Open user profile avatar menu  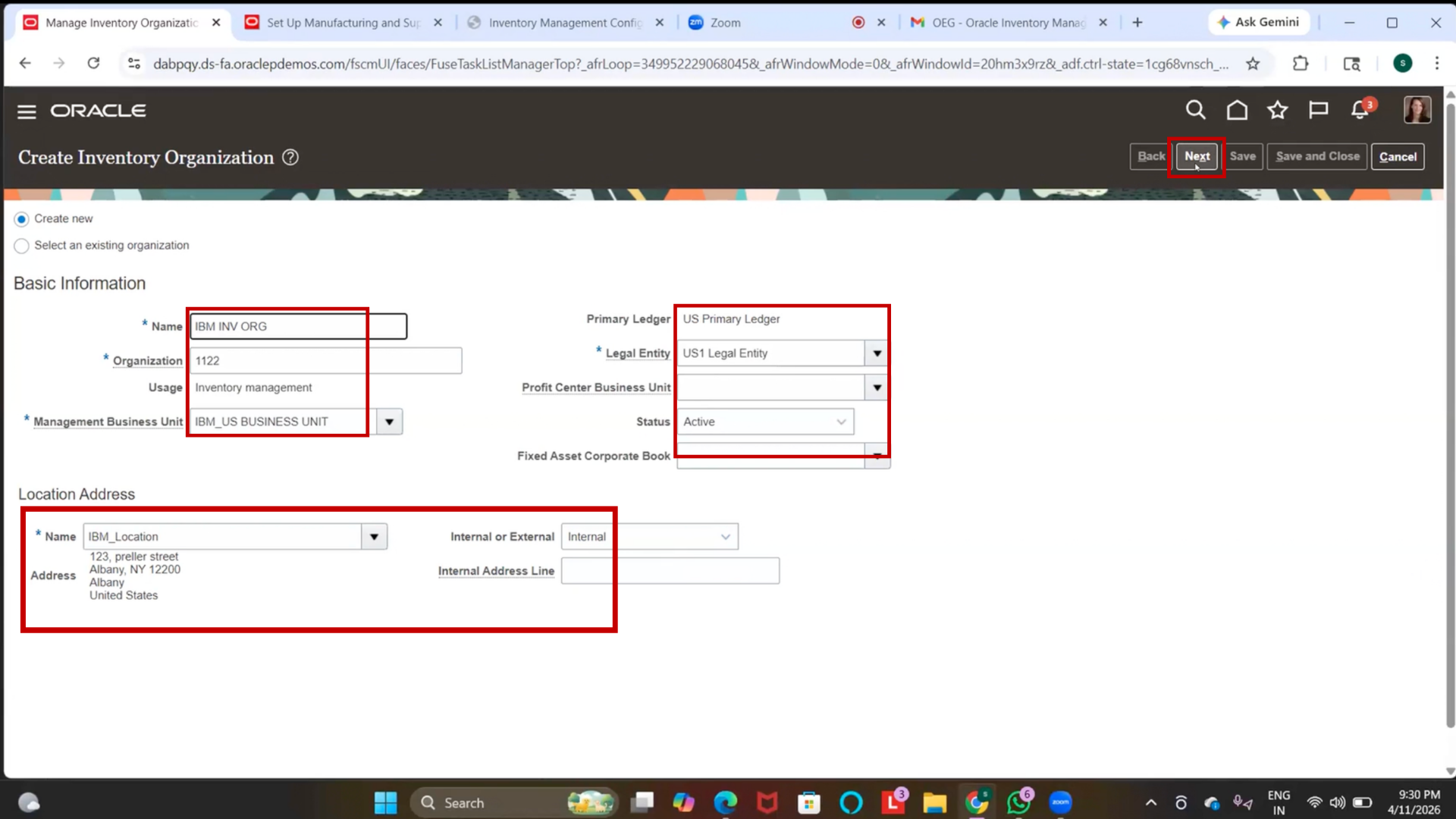coord(1417,110)
